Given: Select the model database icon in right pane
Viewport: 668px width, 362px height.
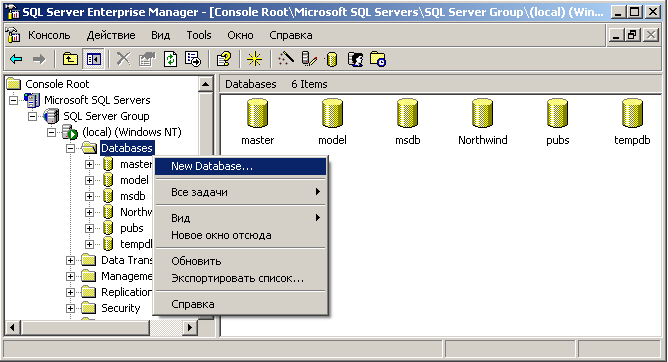Looking at the screenshot, I should (332, 113).
